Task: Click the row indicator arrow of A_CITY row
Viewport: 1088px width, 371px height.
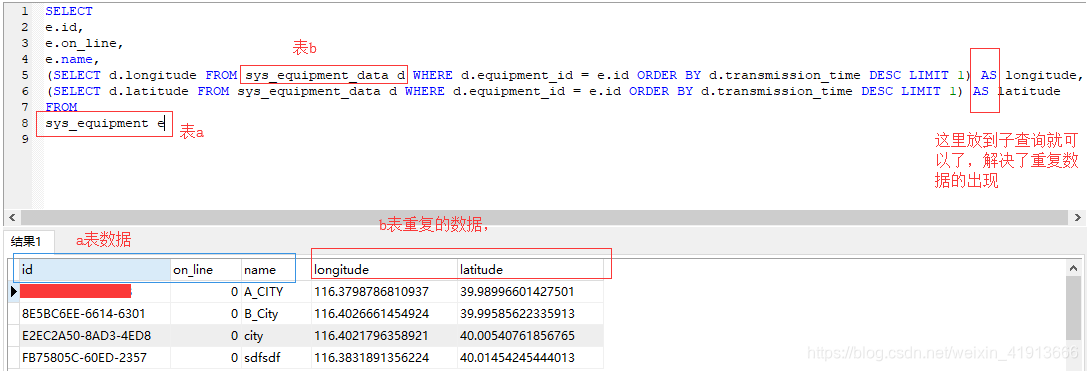Action: [x=13, y=292]
